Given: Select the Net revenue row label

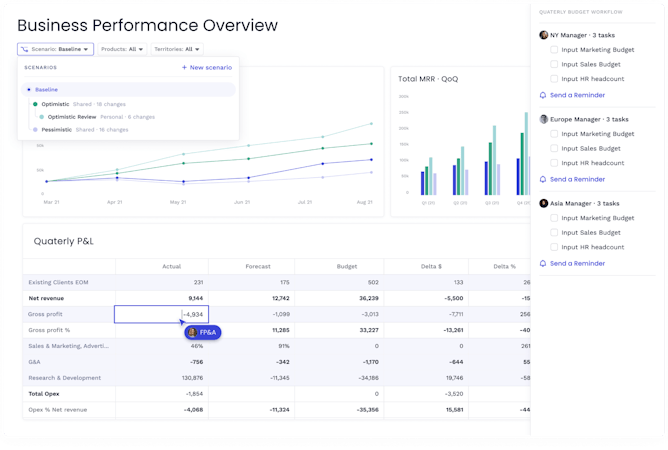Looking at the screenshot, I should tap(46, 298).
